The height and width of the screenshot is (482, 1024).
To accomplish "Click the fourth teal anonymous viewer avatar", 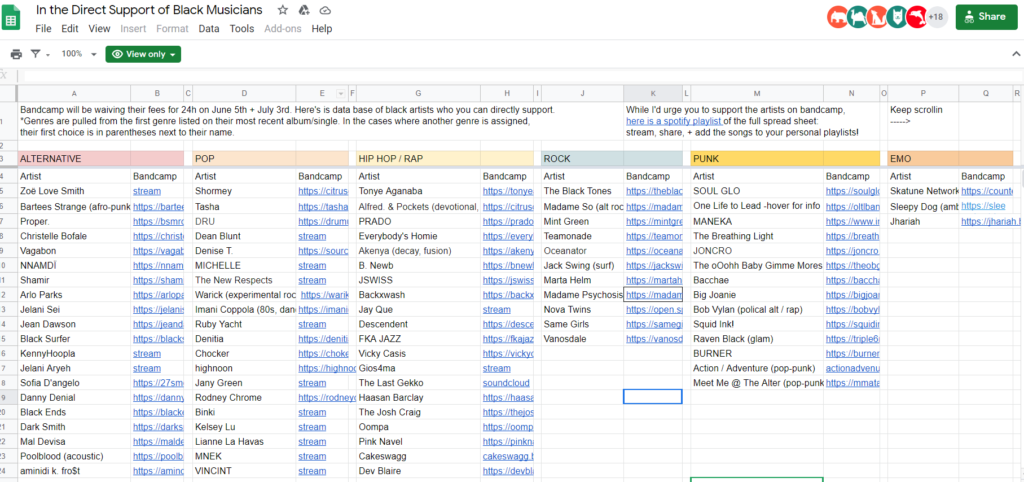I will [x=897, y=17].
